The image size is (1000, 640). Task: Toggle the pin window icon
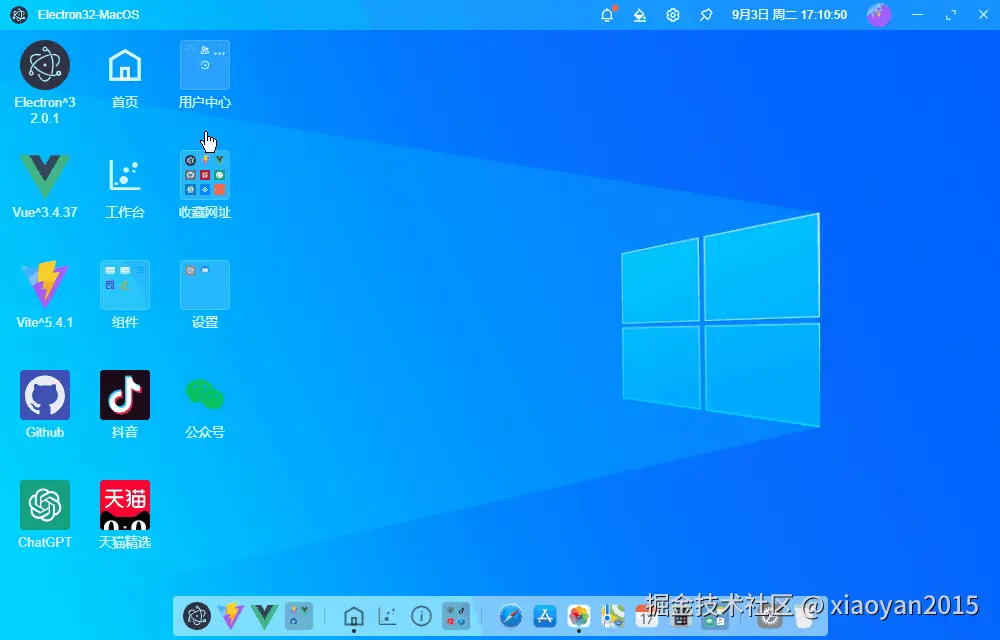[706, 15]
